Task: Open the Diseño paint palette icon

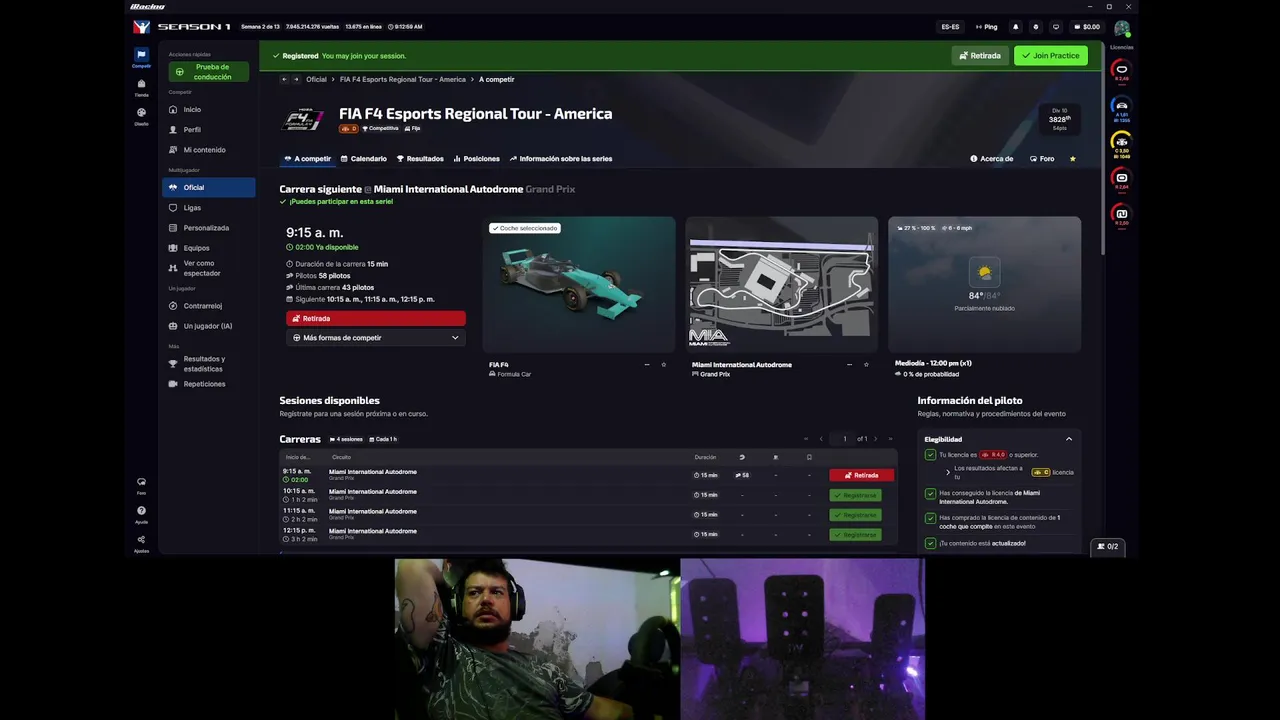Action: 141,113
